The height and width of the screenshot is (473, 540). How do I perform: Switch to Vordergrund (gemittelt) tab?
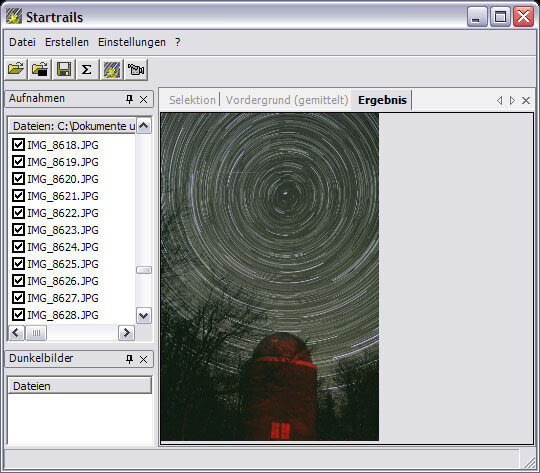287,100
